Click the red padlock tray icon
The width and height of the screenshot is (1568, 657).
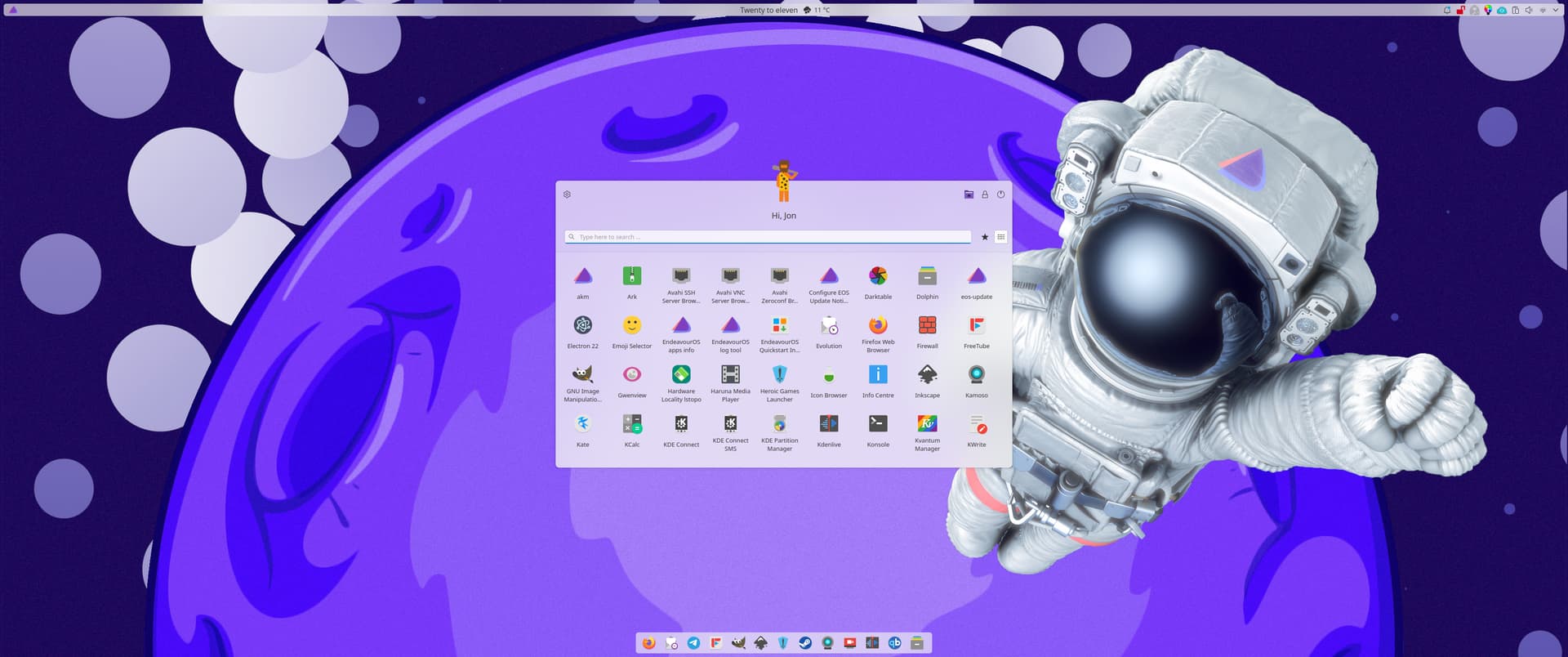(1460, 10)
